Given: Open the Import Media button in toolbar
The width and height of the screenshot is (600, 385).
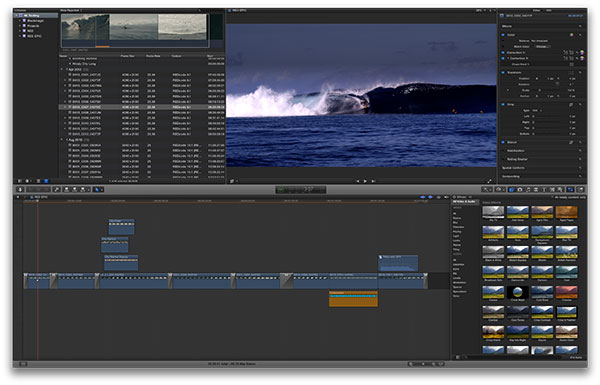Looking at the screenshot, I should coord(20,189).
